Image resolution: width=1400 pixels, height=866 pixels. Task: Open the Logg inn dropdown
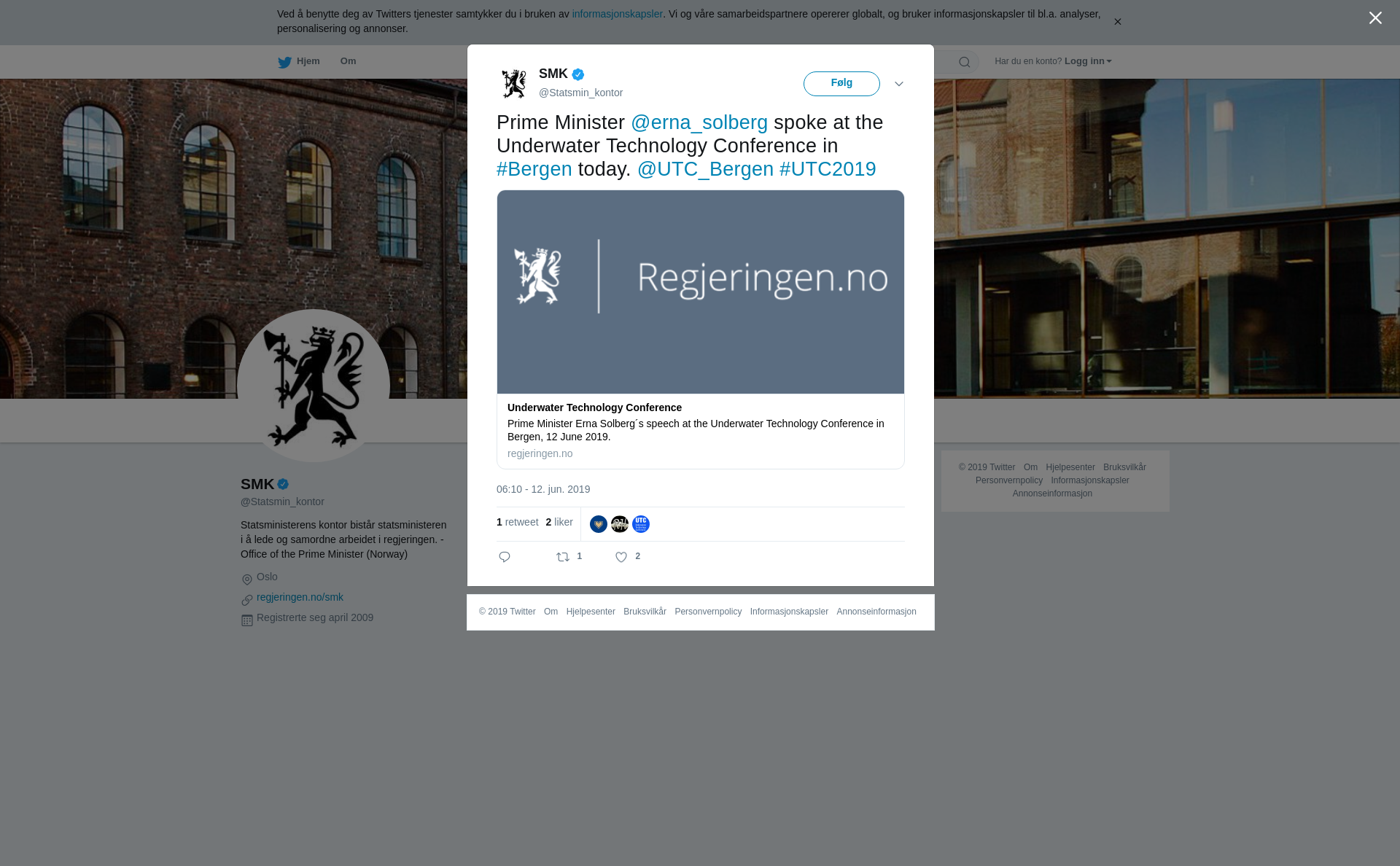coord(1088,61)
